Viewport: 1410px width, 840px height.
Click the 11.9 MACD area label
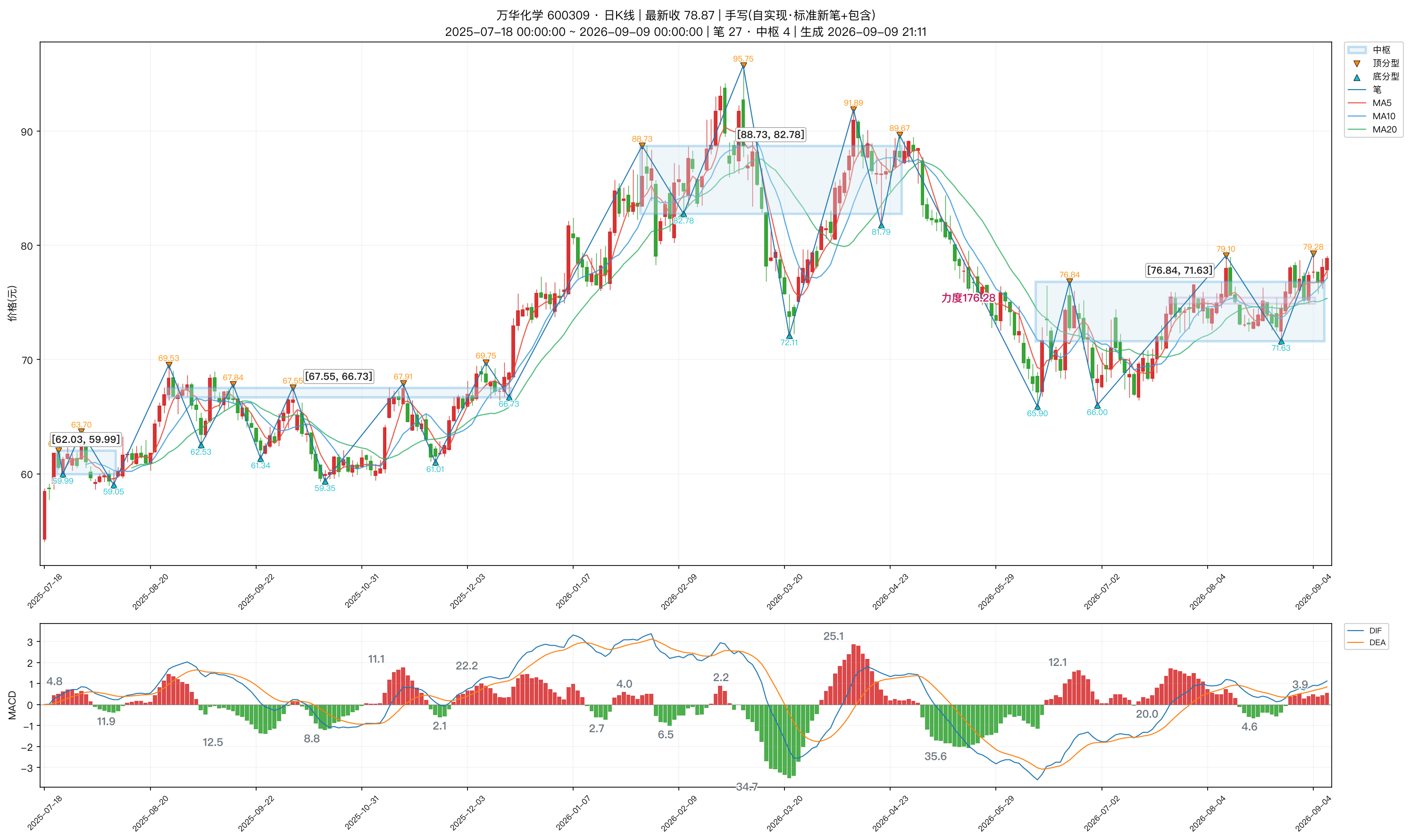click(x=106, y=721)
